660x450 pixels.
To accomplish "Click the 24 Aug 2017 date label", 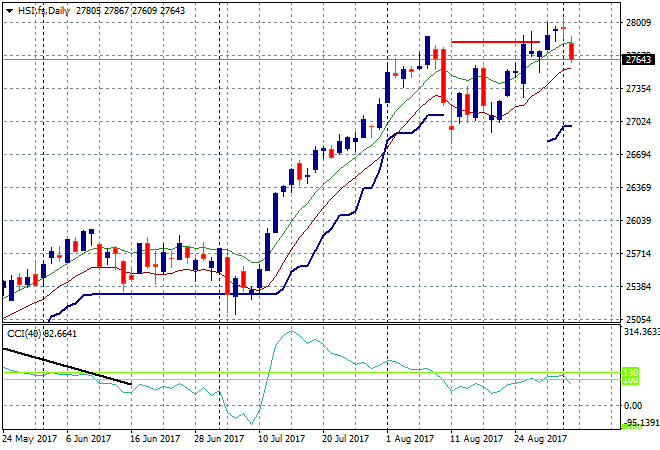I will coord(542,438).
